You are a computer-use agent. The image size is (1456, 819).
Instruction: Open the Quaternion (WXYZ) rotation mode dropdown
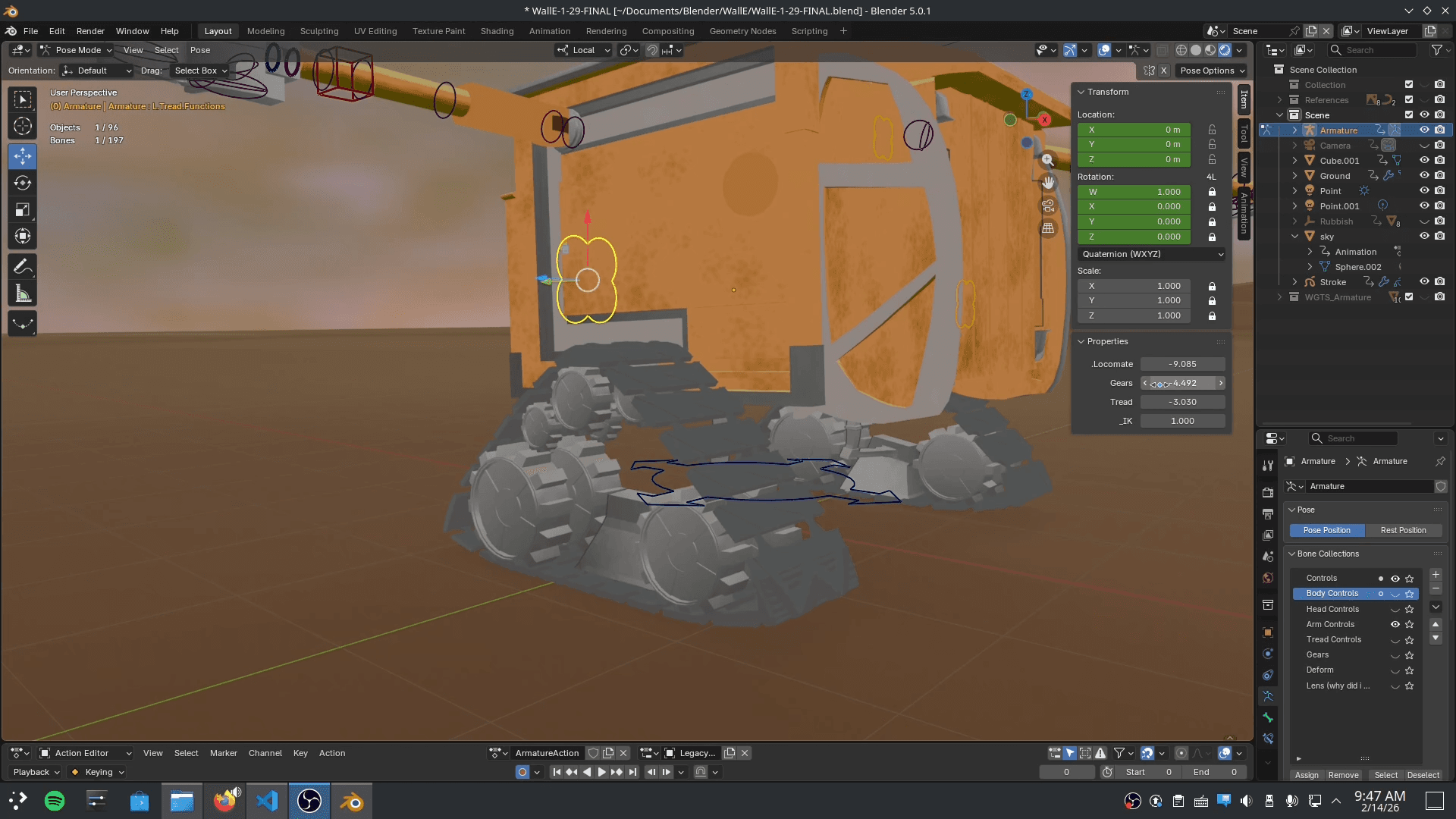1151,254
